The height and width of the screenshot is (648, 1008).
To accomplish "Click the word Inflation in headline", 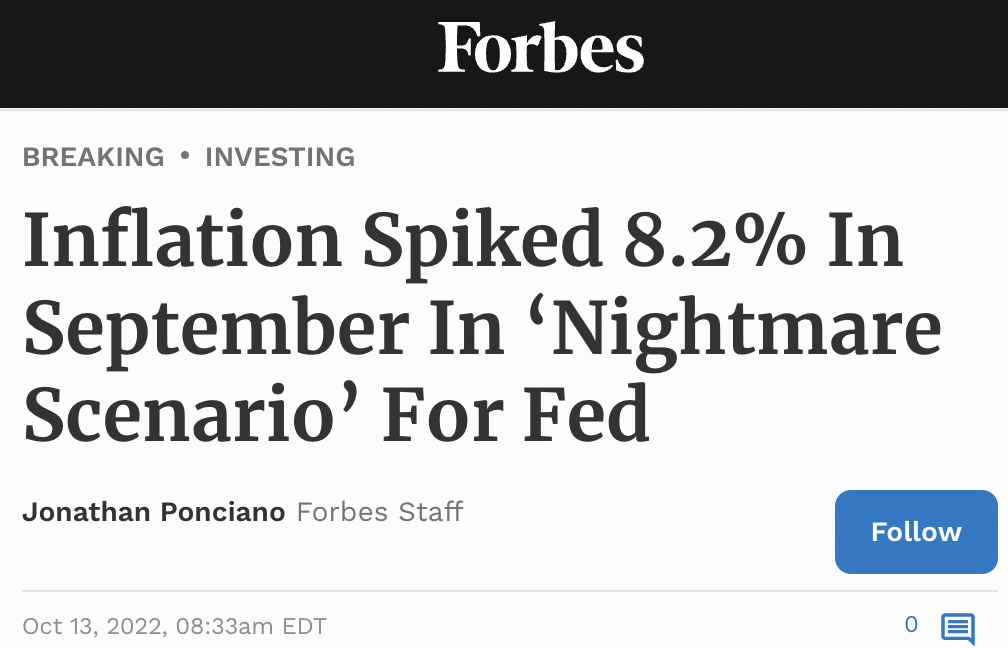I will pyautogui.click(x=182, y=242).
